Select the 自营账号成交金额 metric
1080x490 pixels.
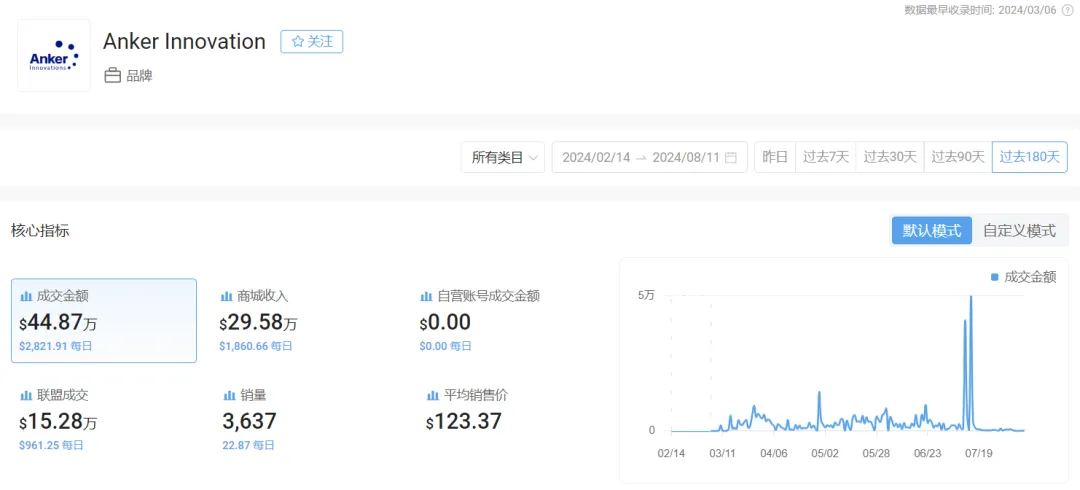pyautogui.click(x=488, y=296)
